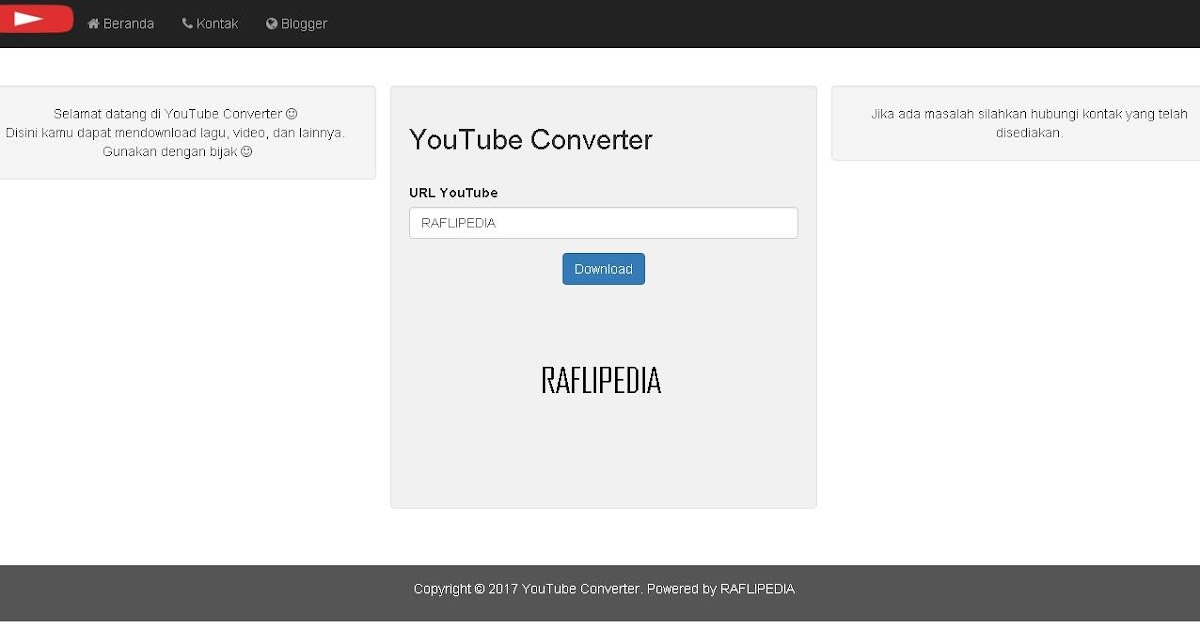Click the blue Download button

point(603,269)
